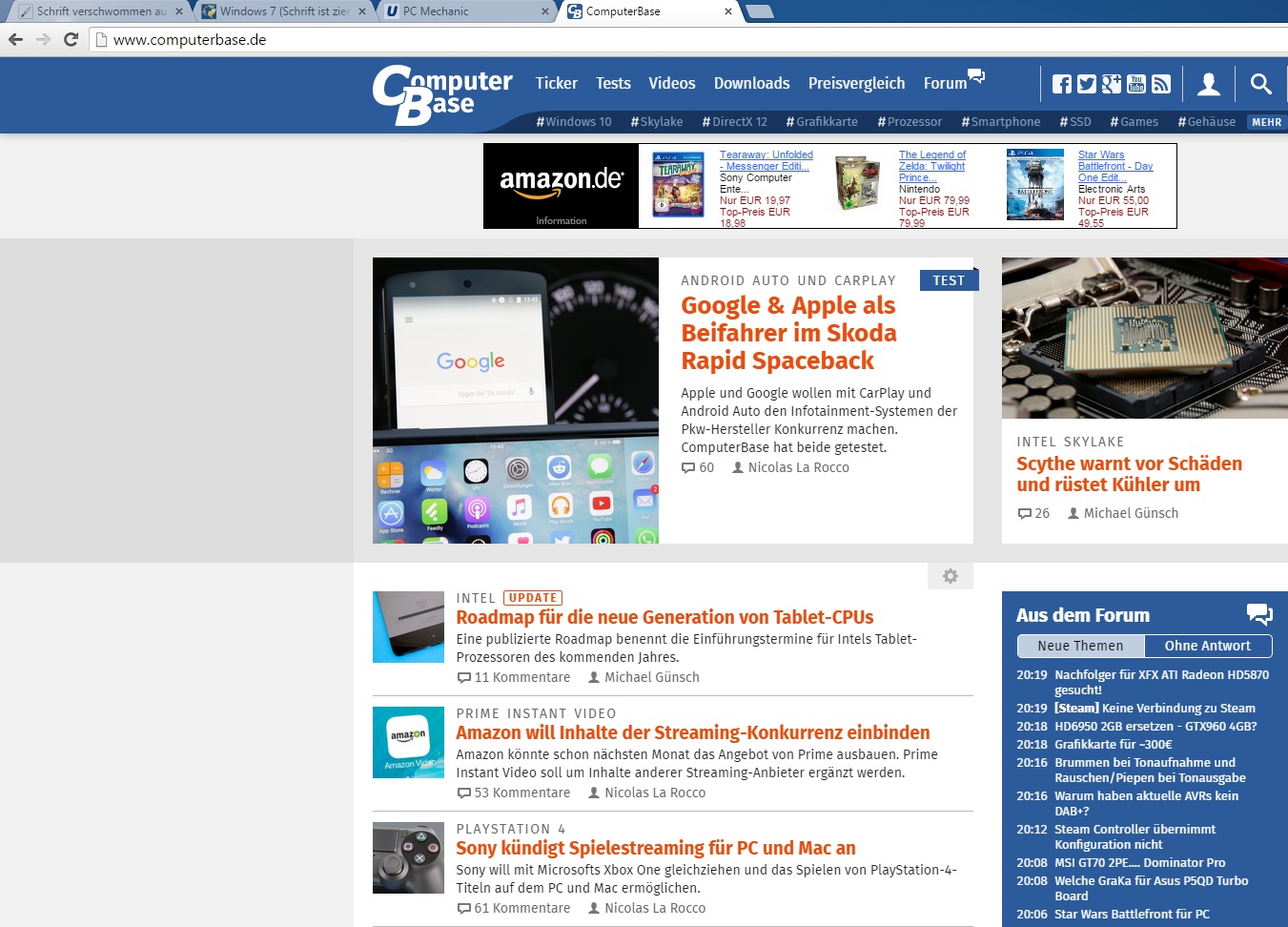Open the #DirectX 12 topic link
The width and height of the screenshot is (1288, 927).
pos(734,122)
